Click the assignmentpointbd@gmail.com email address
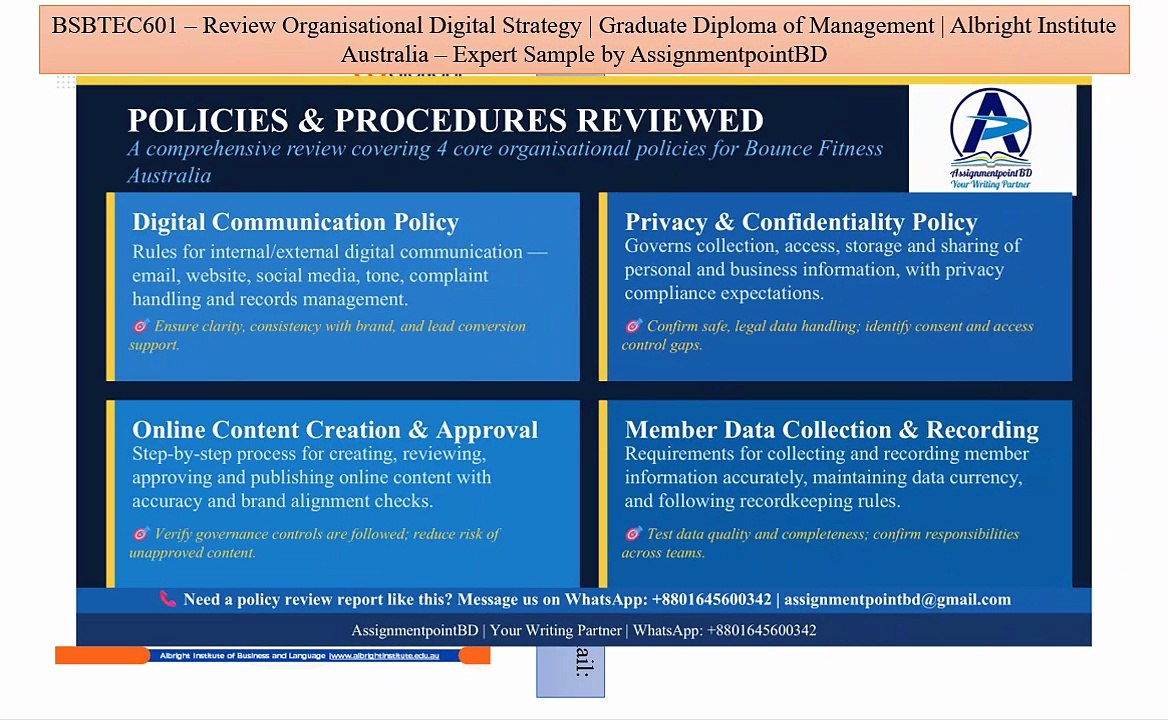Image resolution: width=1168 pixels, height=720 pixels. click(898, 599)
